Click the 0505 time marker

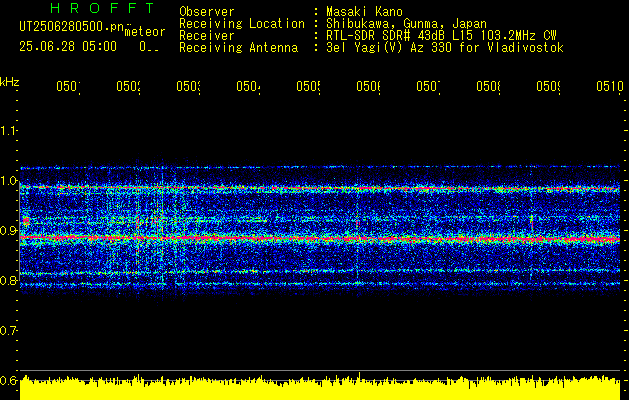click(x=308, y=86)
